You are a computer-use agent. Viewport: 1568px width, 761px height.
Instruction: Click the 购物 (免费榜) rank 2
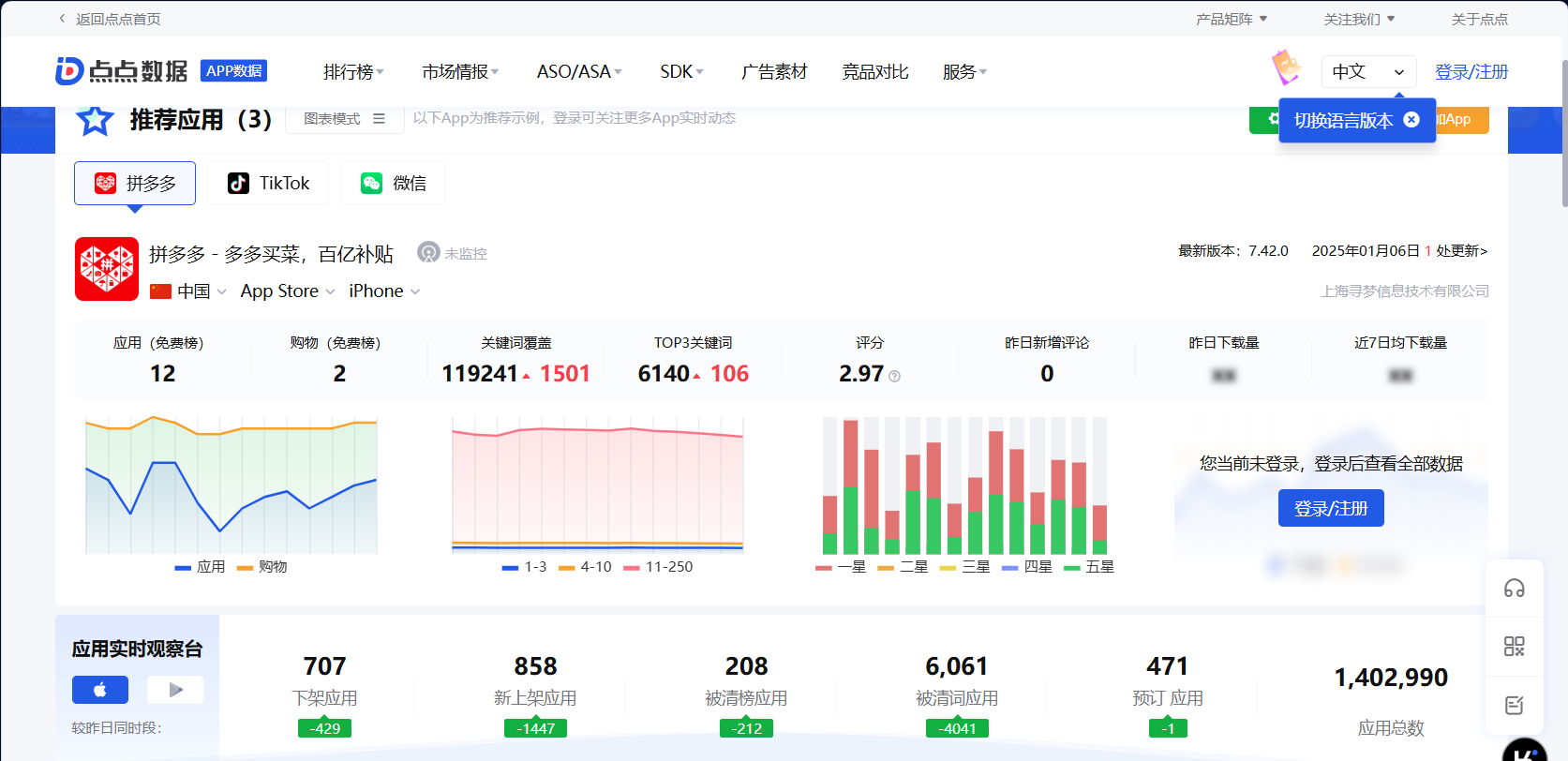(339, 374)
